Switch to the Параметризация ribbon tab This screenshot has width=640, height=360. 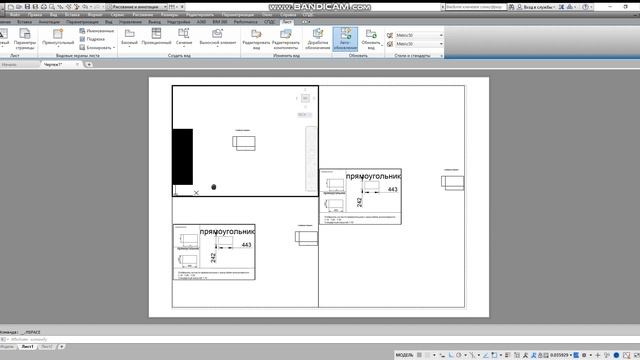tap(82, 22)
